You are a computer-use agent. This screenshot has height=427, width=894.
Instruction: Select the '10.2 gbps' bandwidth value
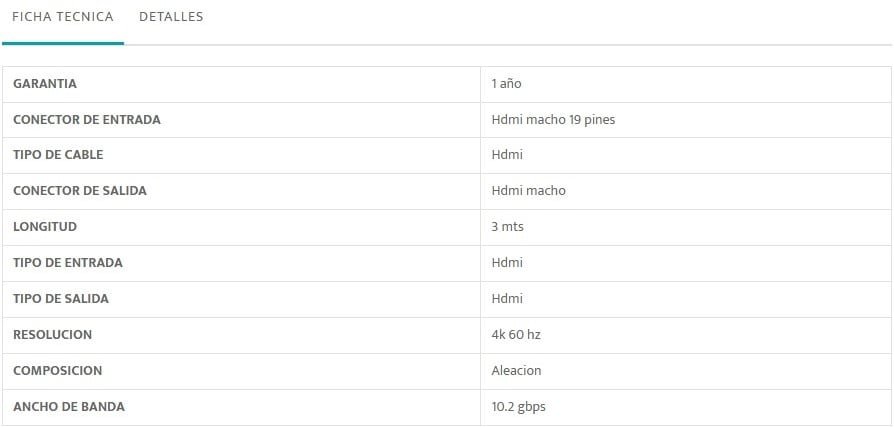518,407
